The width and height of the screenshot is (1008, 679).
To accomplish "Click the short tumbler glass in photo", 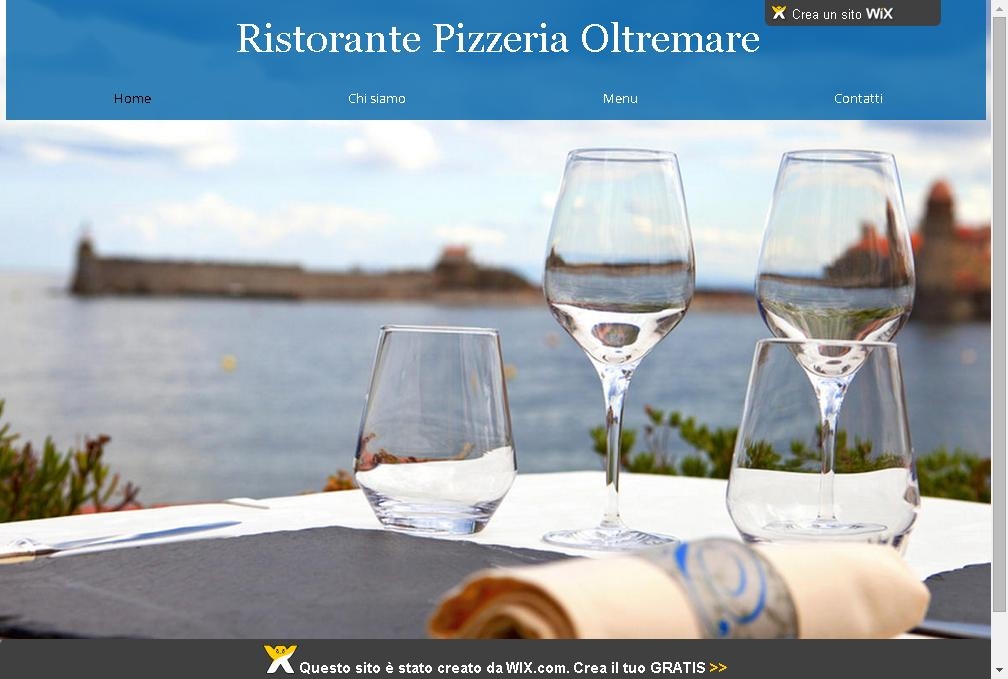I will coord(435,430).
